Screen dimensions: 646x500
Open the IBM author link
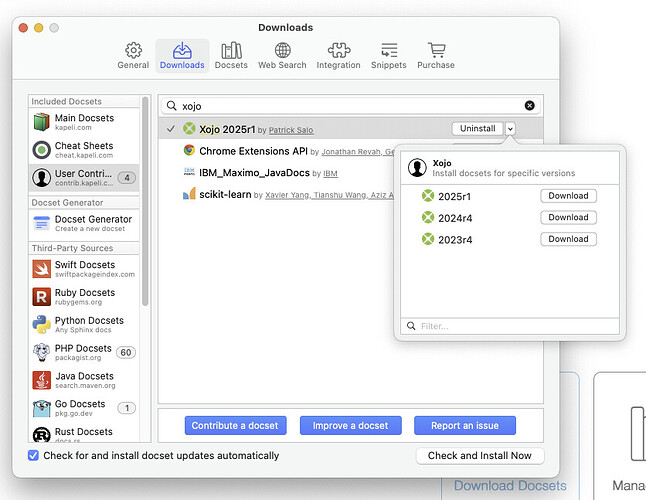pyautogui.click(x=330, y=173)
